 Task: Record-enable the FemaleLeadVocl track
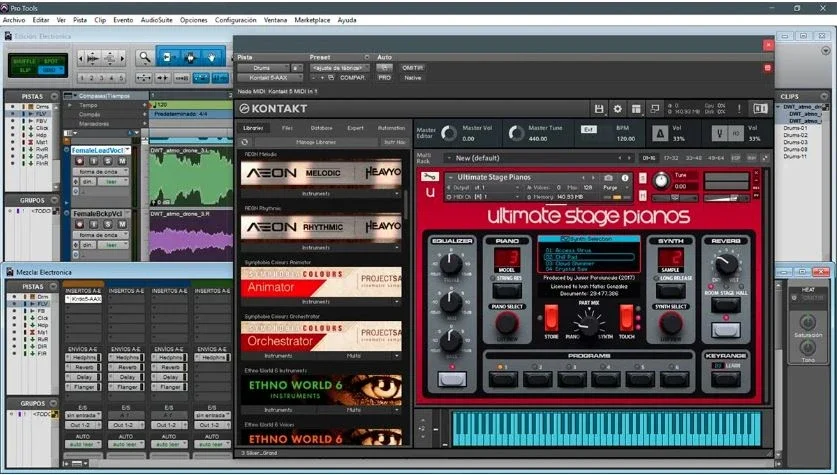pyautogui.click(x=80, y=161)
